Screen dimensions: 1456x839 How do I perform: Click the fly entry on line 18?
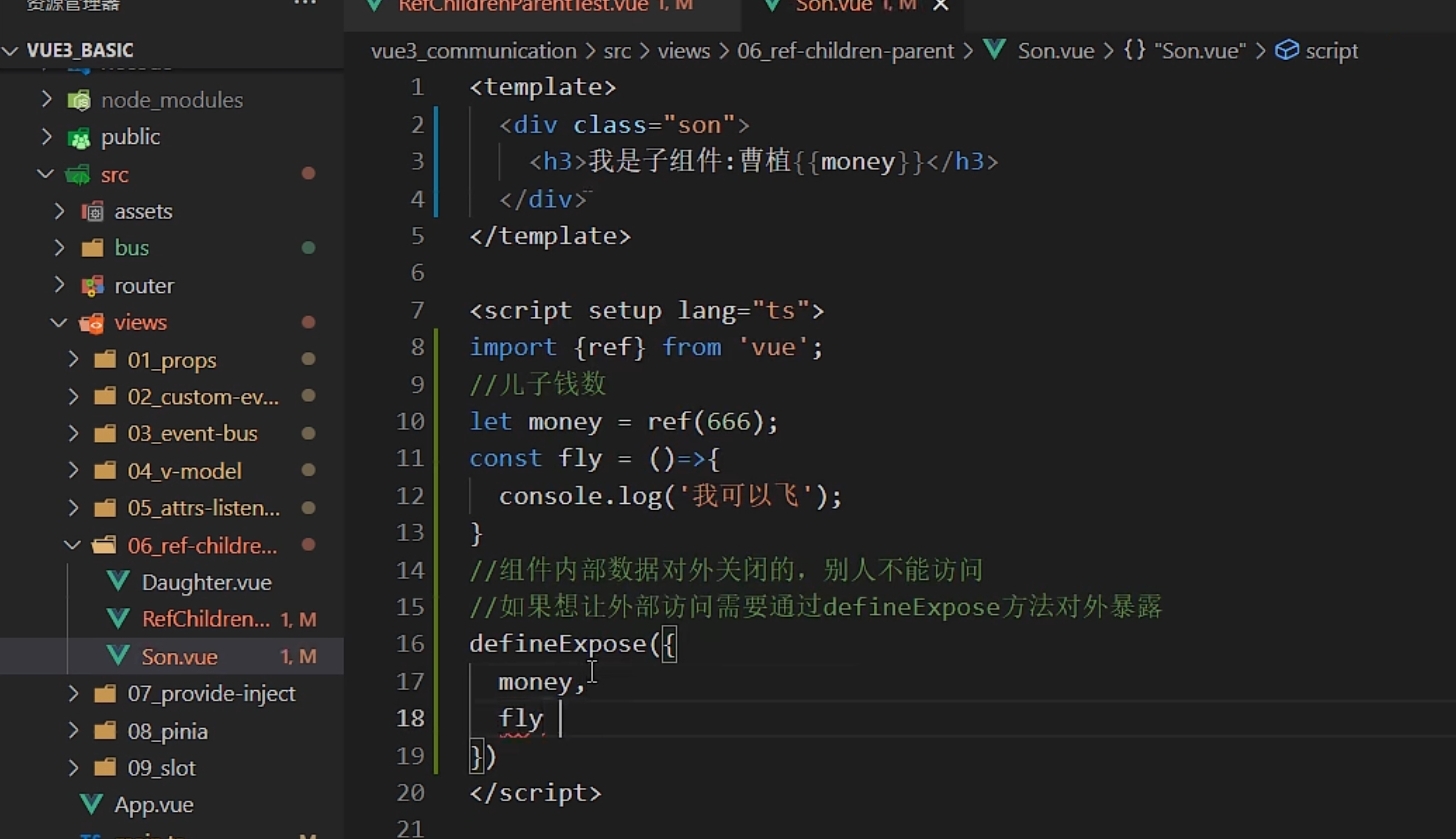tap(521, 718)
